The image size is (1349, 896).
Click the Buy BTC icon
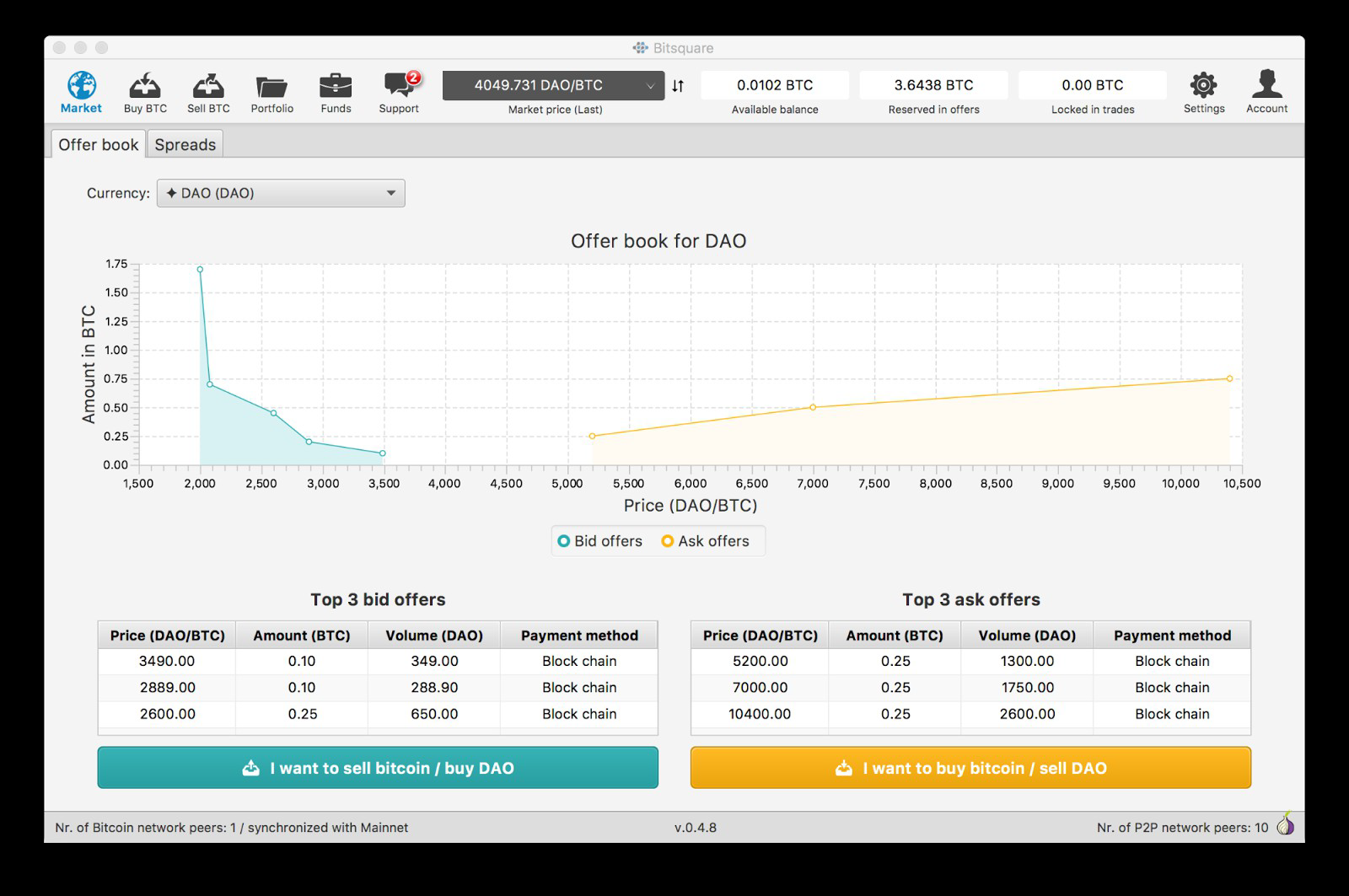click(145, 86)
